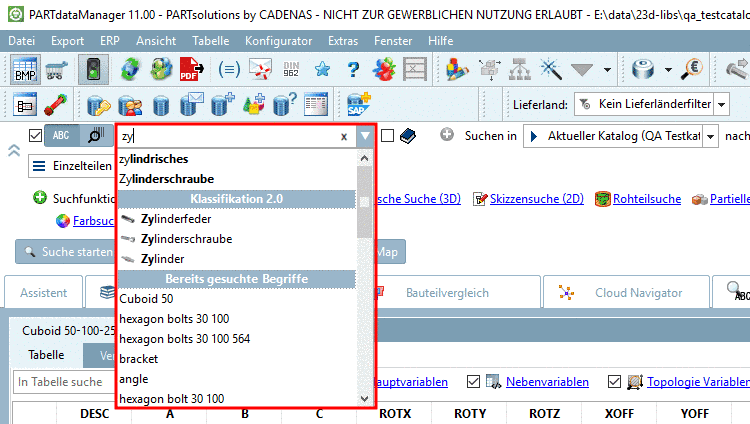Viewport: 750px width, 424px height.
Task: Click the blue star favorites icon
Action: pyautogui.click(x=322, y=70)
